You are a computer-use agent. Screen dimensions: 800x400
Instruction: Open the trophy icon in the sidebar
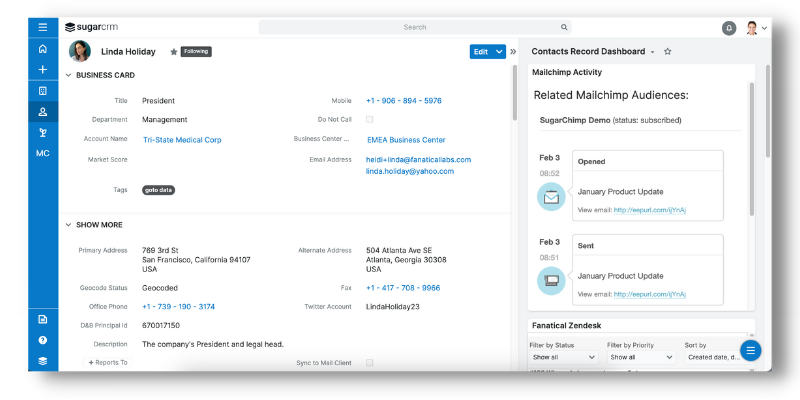tap(43, 133)
